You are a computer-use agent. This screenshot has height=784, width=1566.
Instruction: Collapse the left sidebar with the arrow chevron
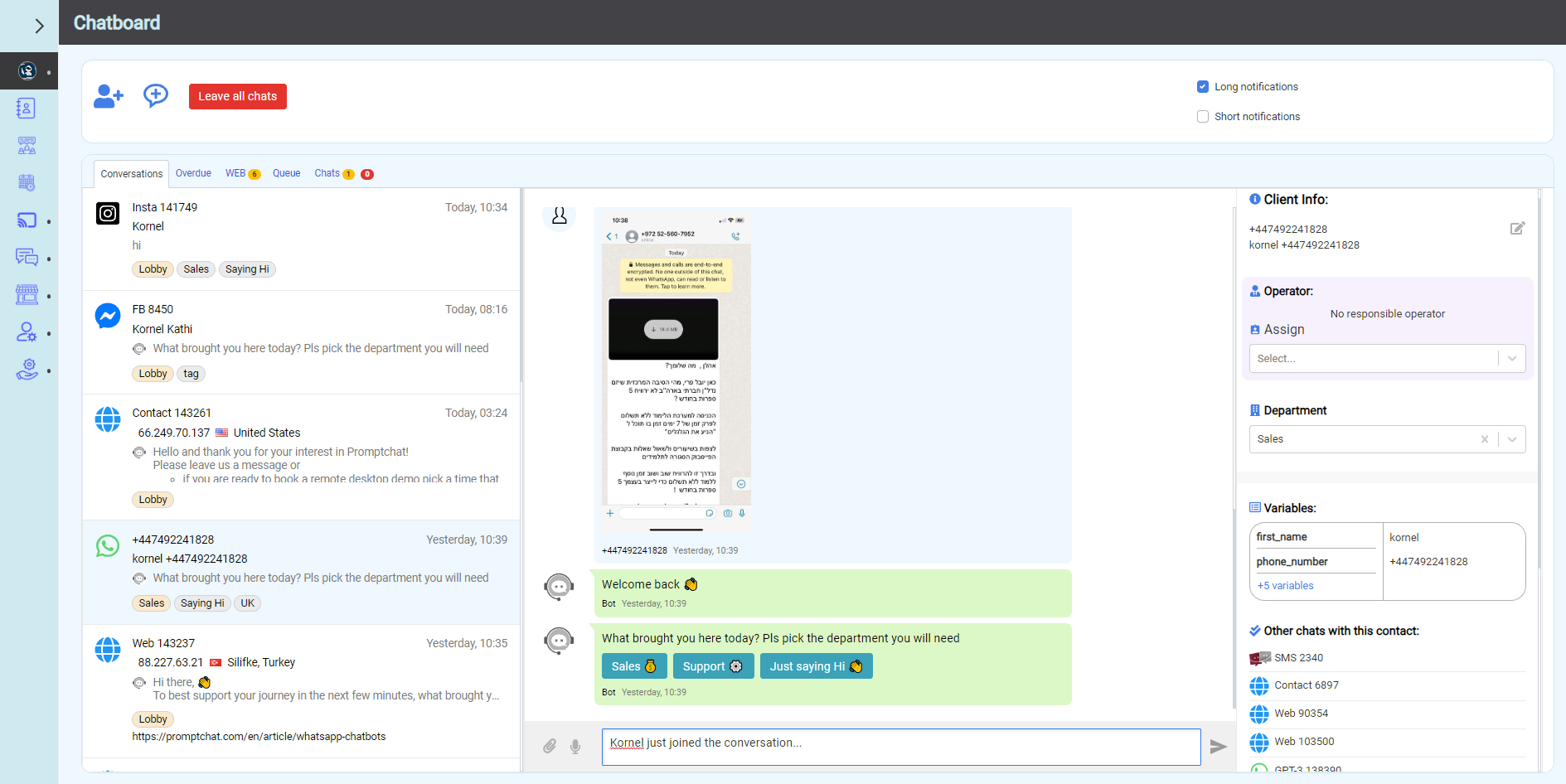[x=39, y=25]
